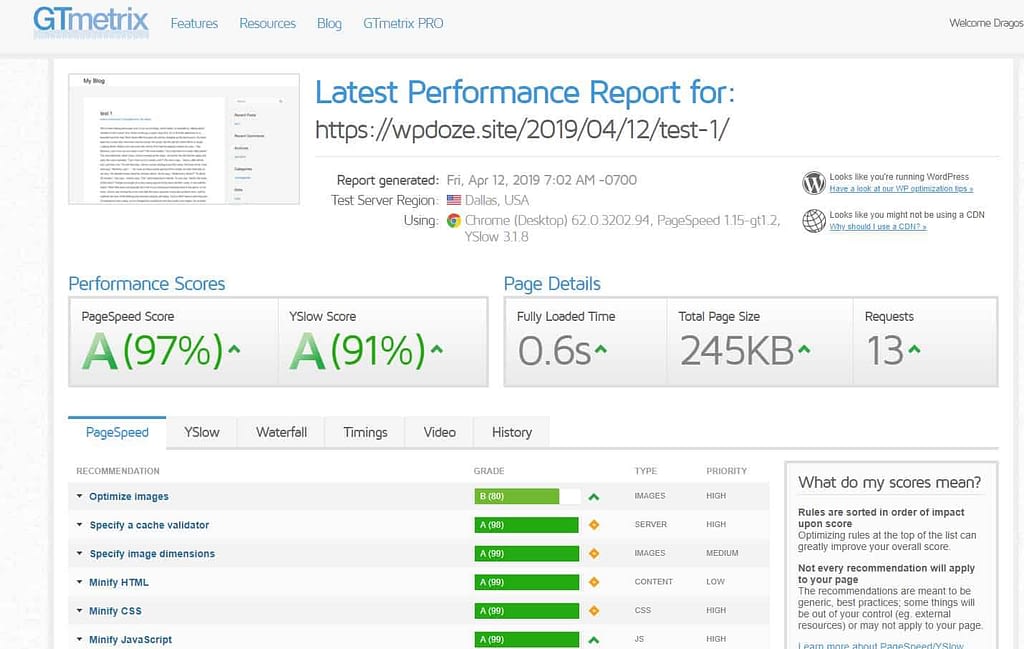This screenshot has width=1024, height=649.
Task: Click the RECOMMENDATION column header
Action: (118, 471)
